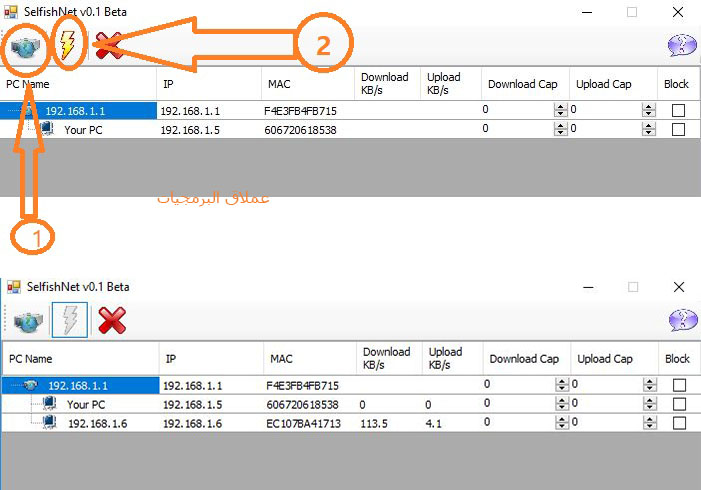Click Download Cap field for 192.168.1.6
Viewport: 701px width, 490px height.
[519, 422]
